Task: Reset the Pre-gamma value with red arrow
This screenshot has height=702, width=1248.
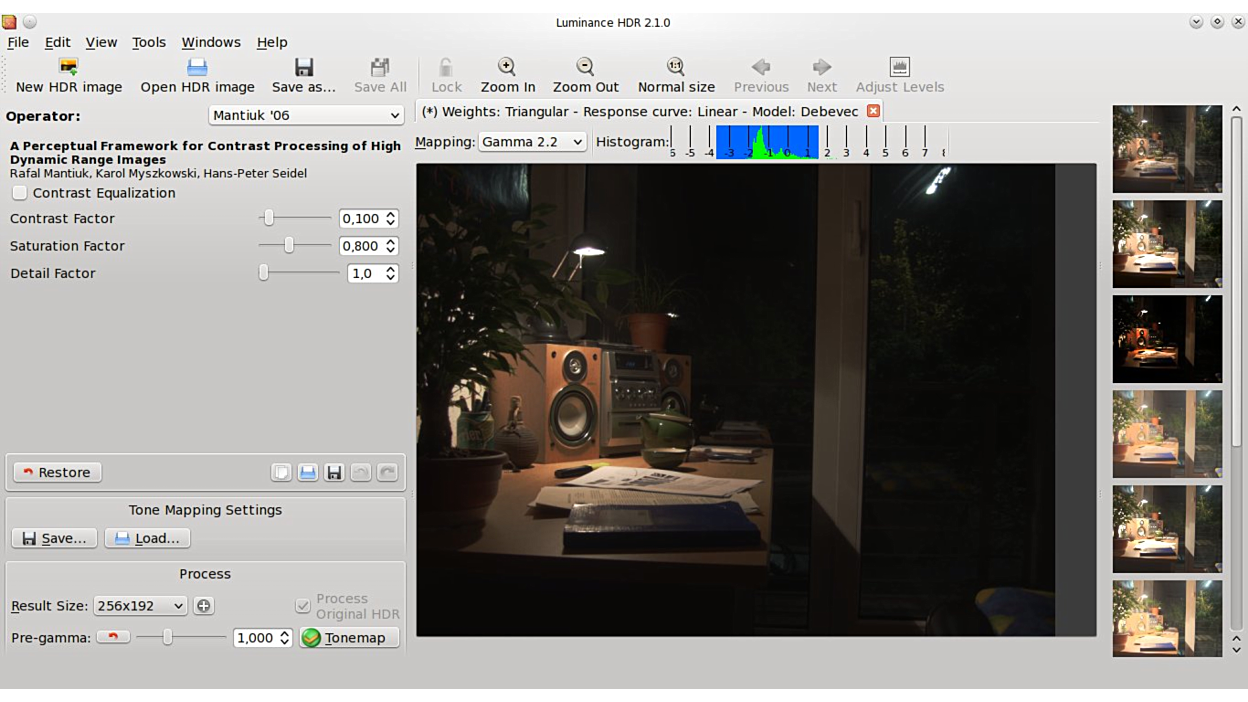Action: coord(113,637)
